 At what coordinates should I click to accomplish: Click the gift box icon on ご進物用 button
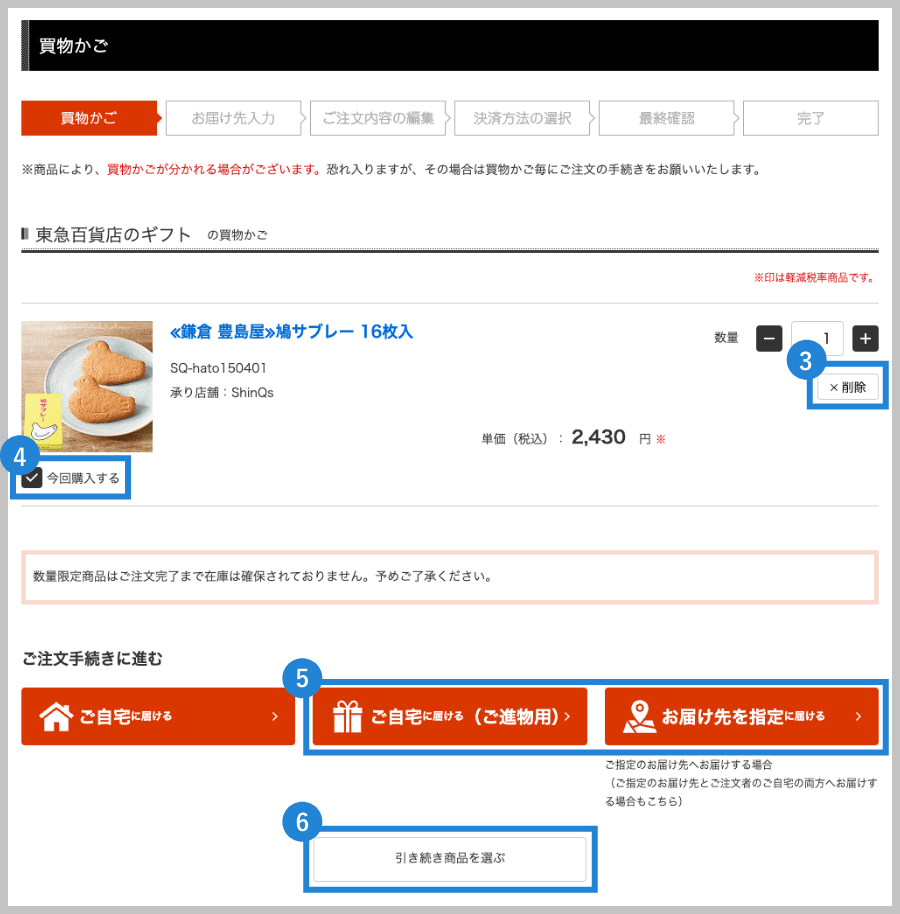pyautogui.click(x=347, y=716)
